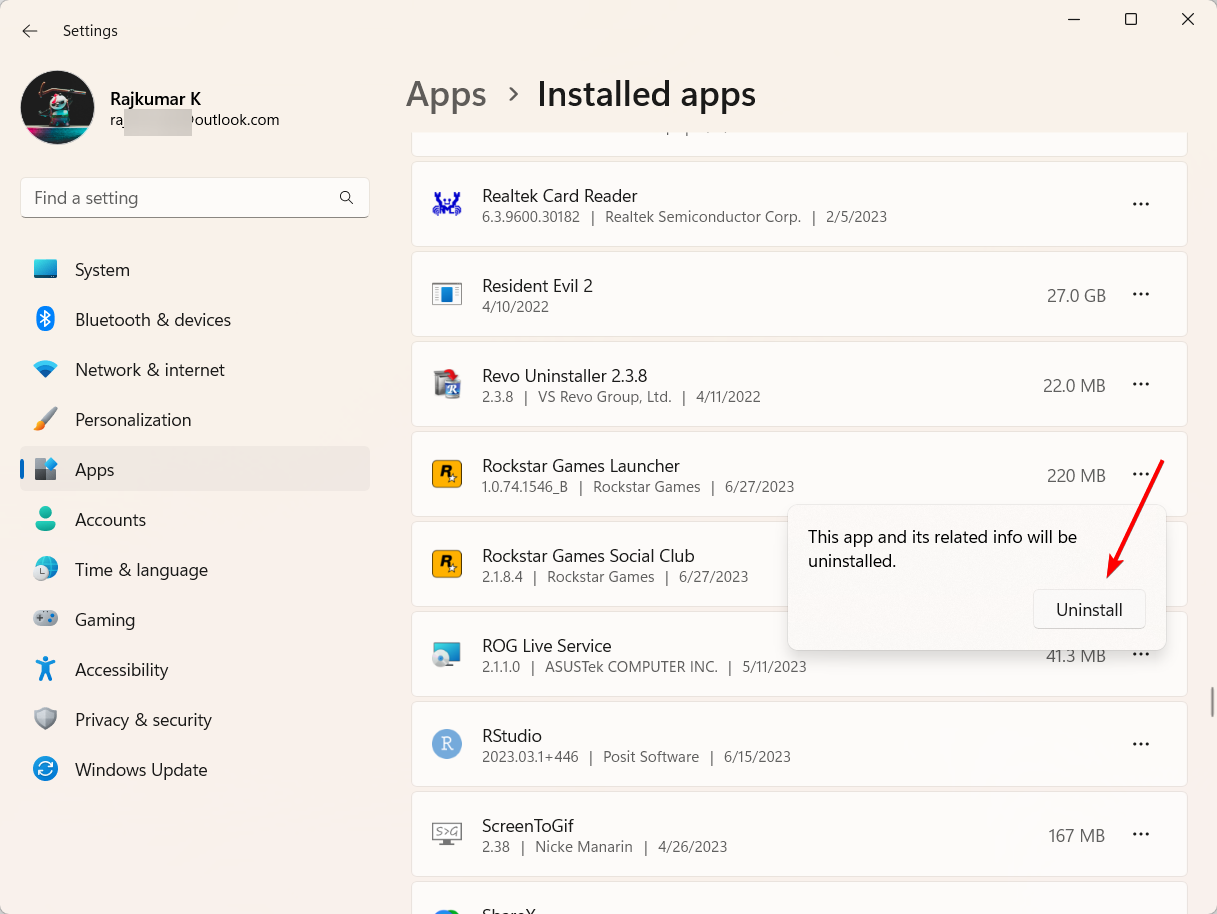Select the Realtek Card Reader app name
Viewport: 1217px width, 914px height.
tap(560, 196)
